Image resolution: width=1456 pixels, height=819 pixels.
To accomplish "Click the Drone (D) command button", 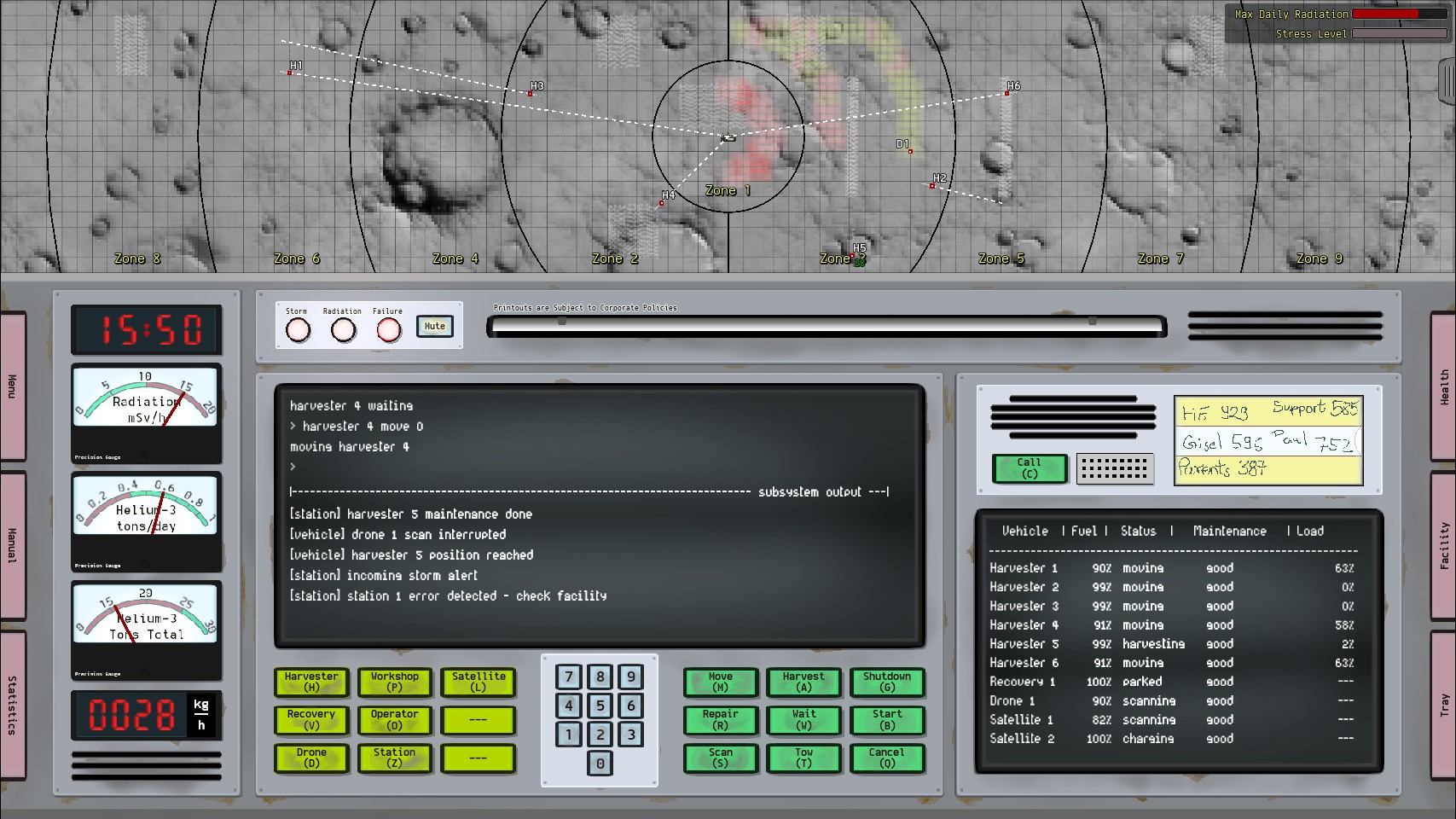I will point(311,758).
